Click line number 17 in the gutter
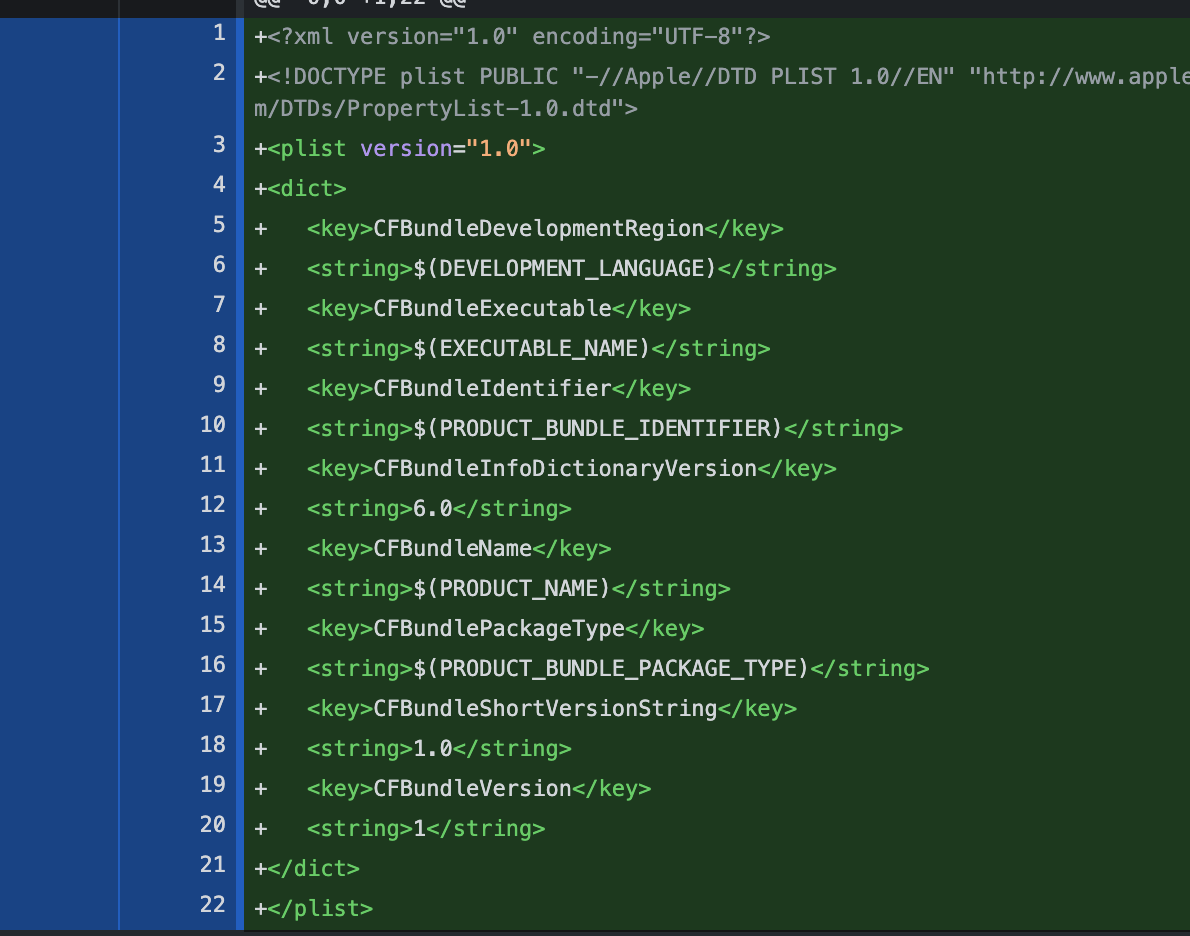1190x936 pixels. (213, 704)
